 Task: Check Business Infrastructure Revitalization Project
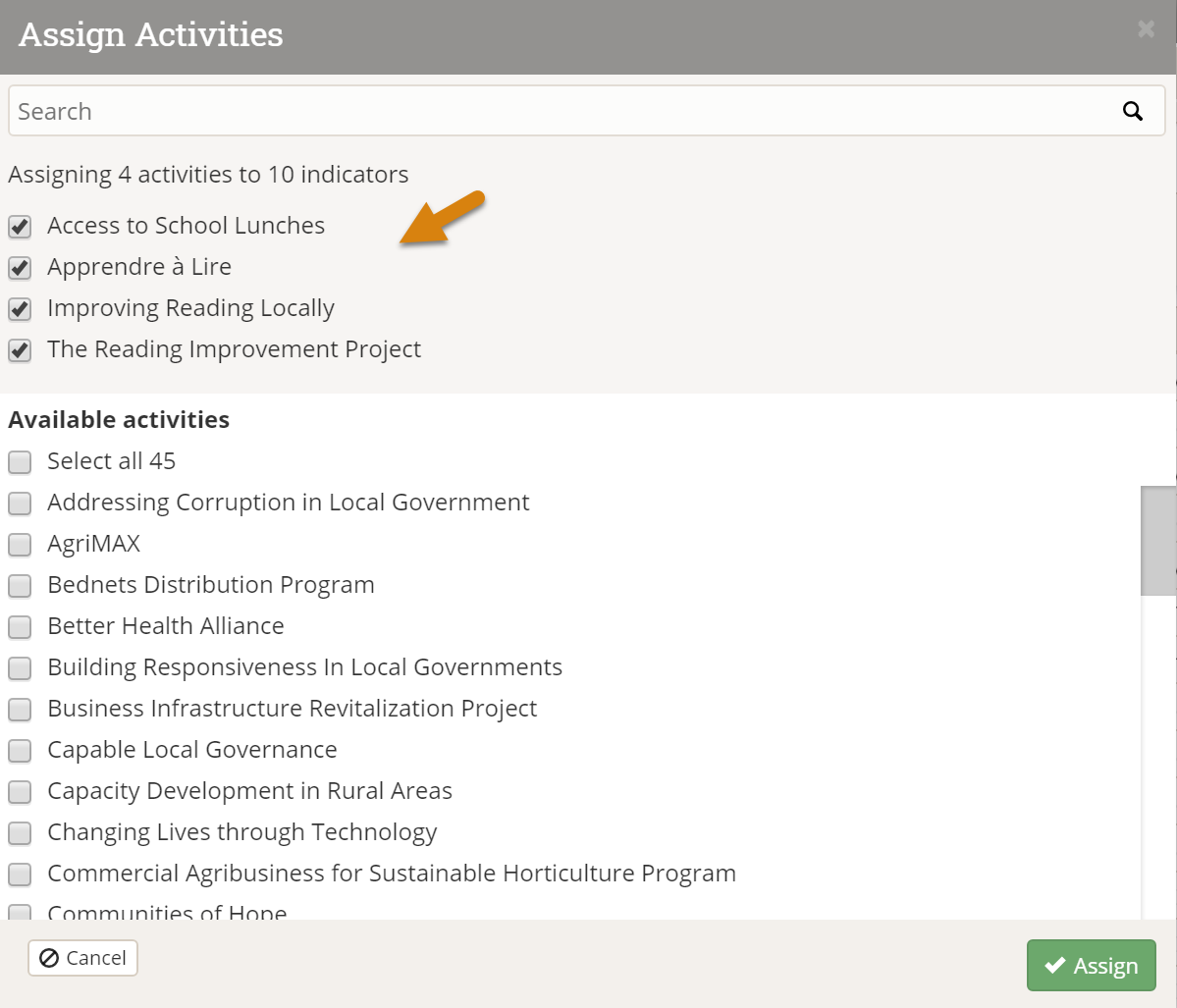pos(20,710)
